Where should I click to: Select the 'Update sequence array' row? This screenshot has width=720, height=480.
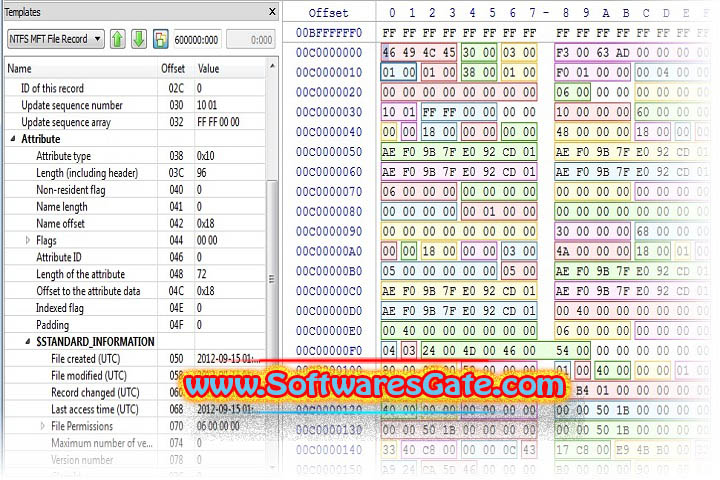(x=135, y=122)
